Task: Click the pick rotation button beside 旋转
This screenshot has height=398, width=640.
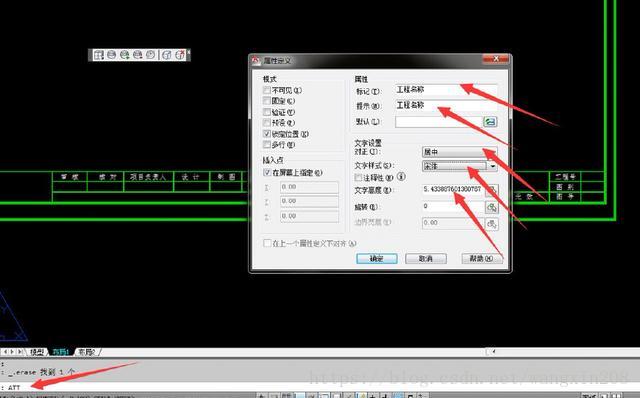Action: click(x=492, y=207)
